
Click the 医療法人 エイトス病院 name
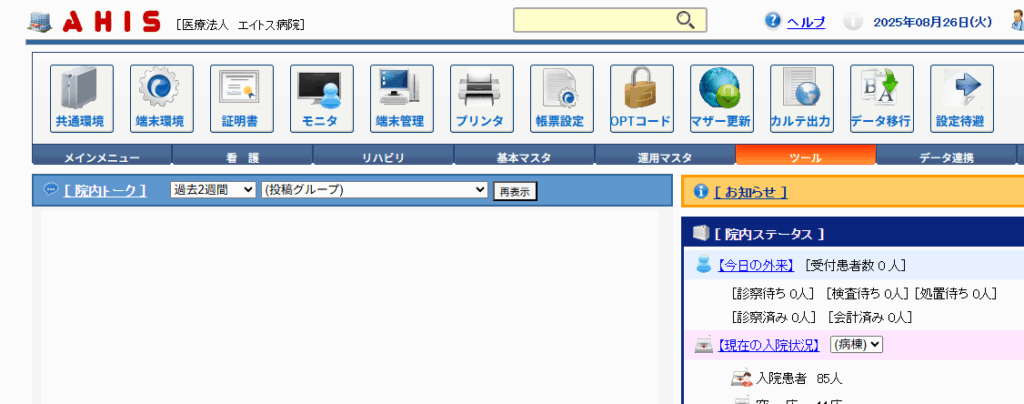point(240,25)
